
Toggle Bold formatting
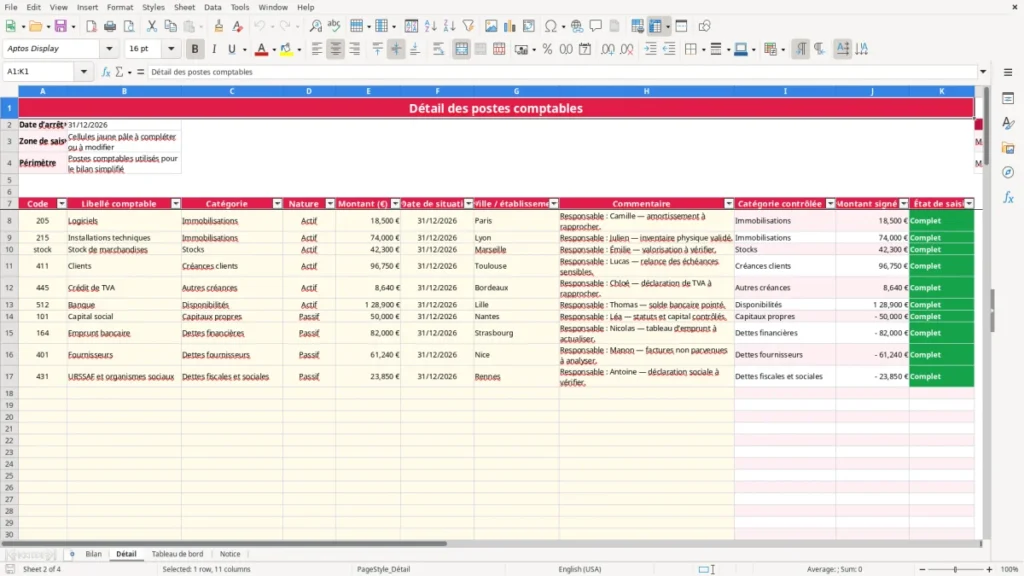point(195,49)
